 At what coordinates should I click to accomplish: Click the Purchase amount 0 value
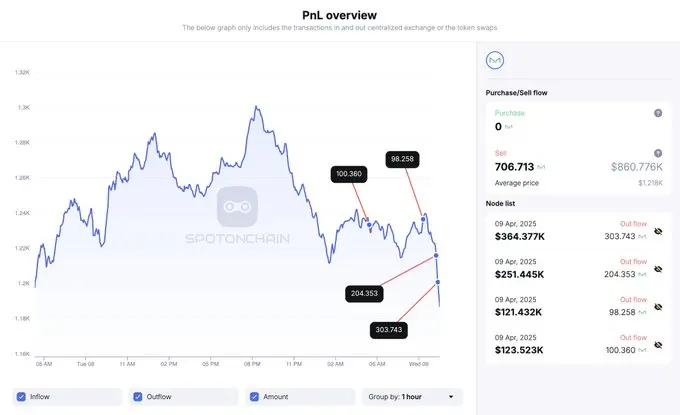[499, 127]
